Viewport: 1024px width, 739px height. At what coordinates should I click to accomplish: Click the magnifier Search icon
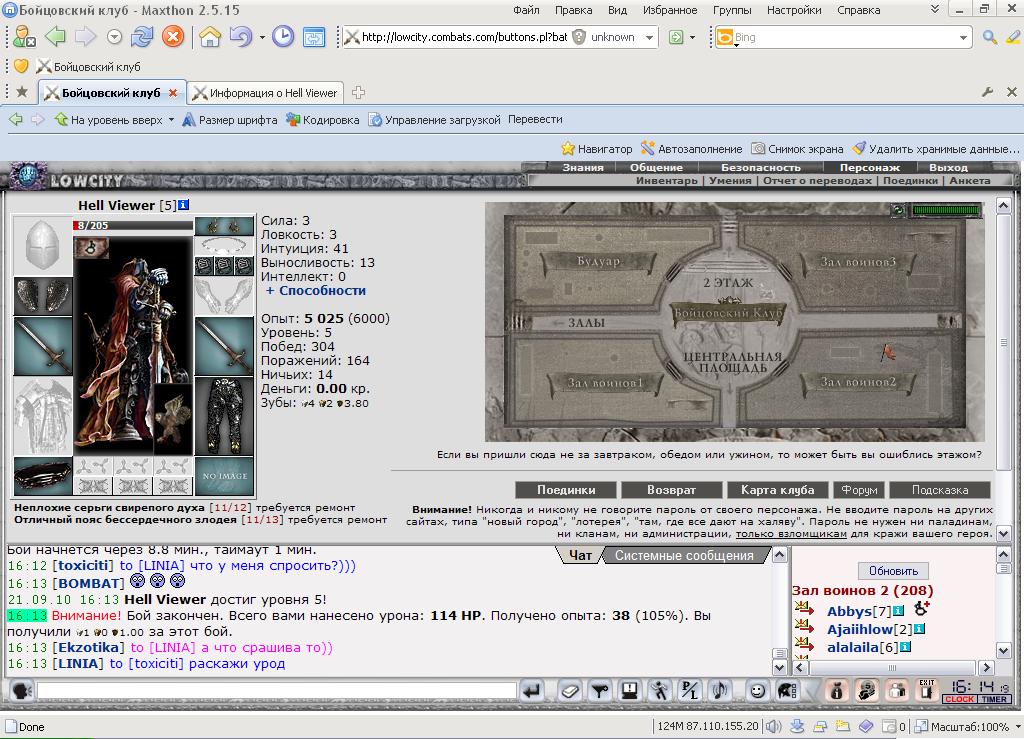pyautogui.click(x=990, y=37)
